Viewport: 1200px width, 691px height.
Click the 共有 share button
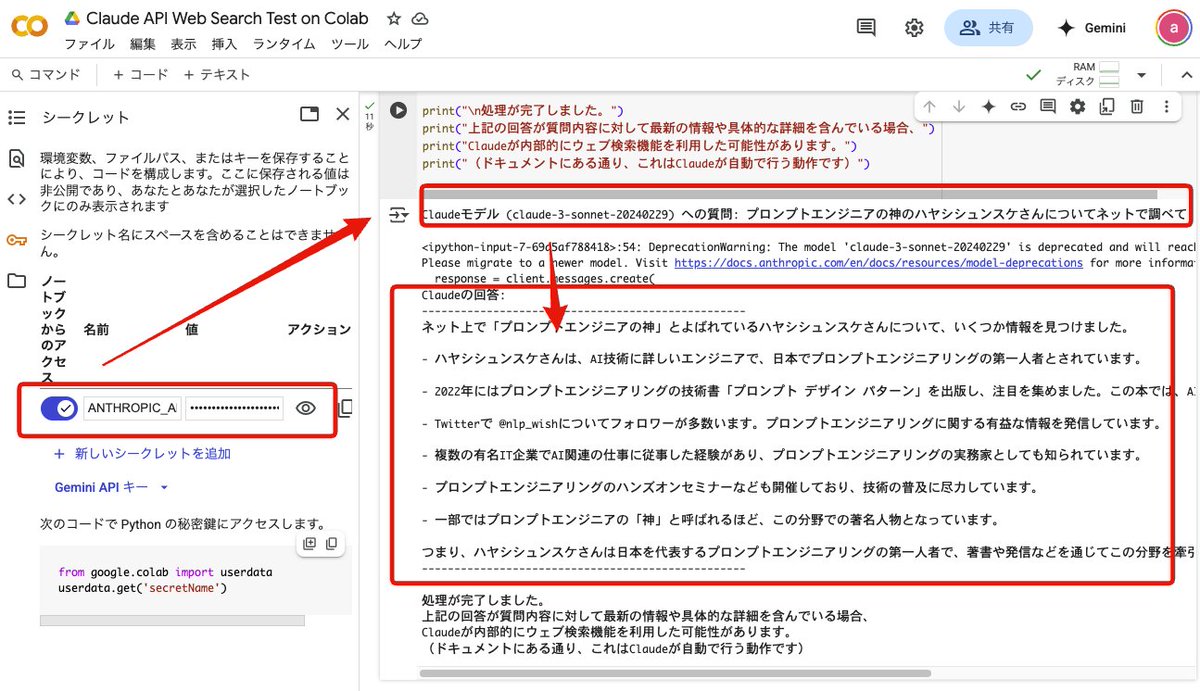pyautogui.click(x=989, y=28)
